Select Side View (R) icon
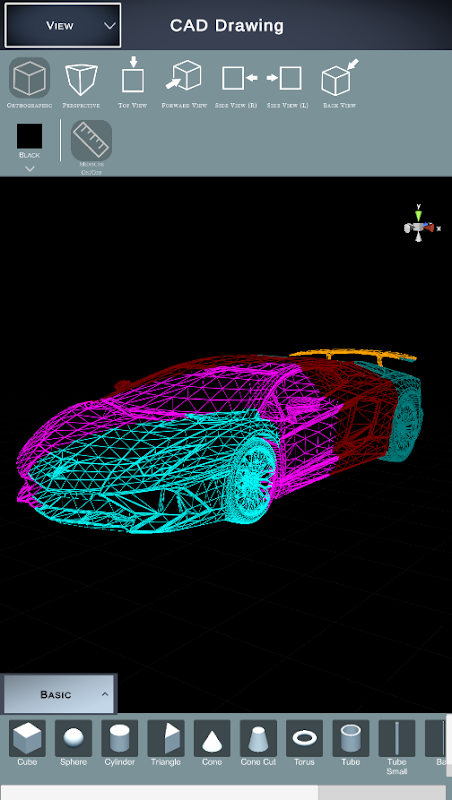The width and height of the screenshot is (452, 800). [x=239, y=78]
